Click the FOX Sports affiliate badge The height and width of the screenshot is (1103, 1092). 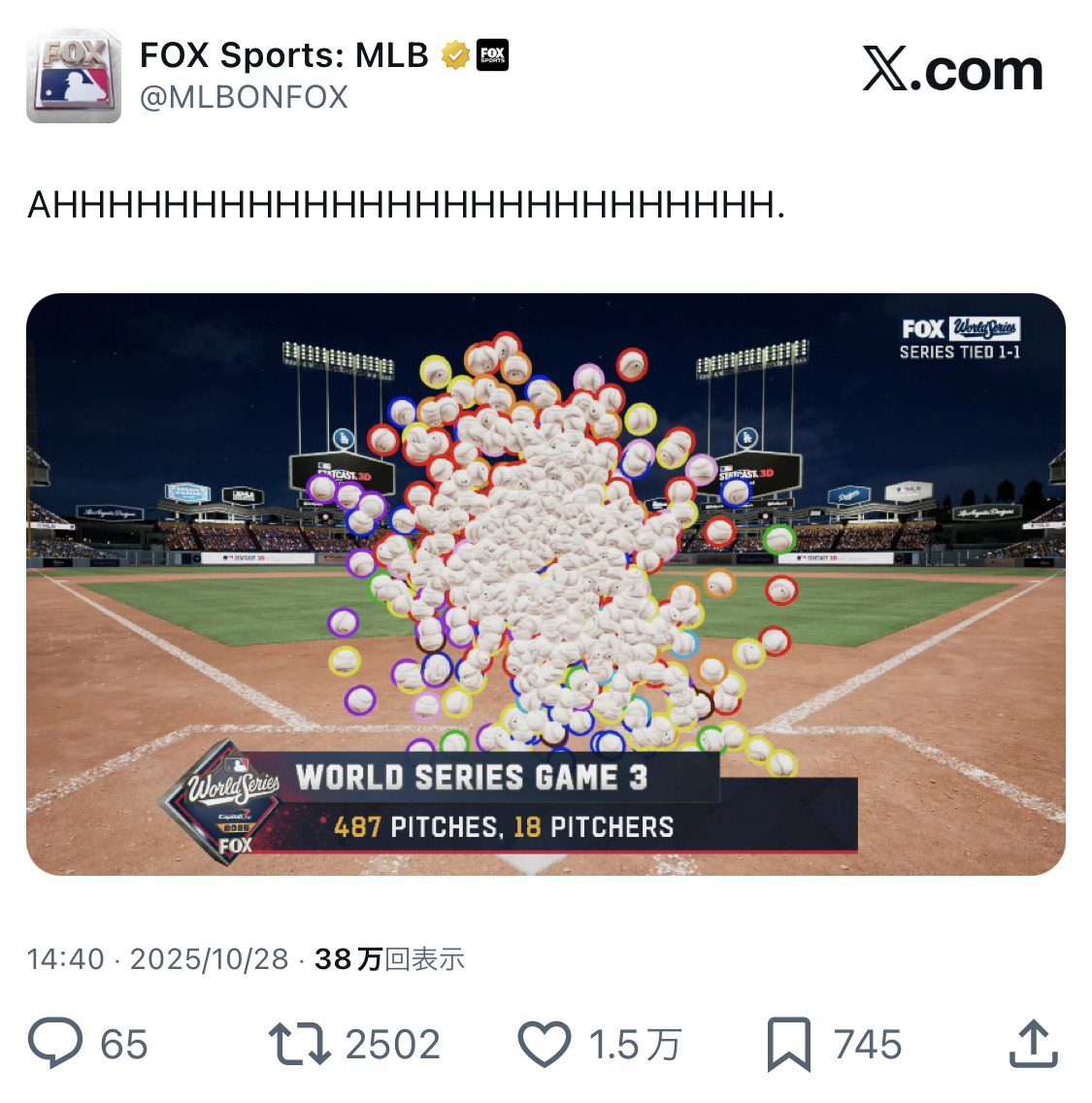point(493,55)
